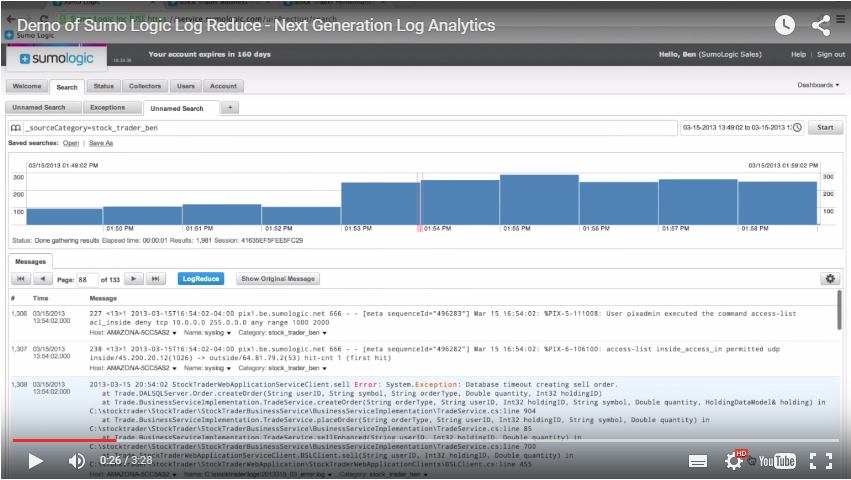Image resolution: width=851 pixels, height=480 pixels.
Task: Click the 01:50 PM histogram bar
Action: click(142, 216)
